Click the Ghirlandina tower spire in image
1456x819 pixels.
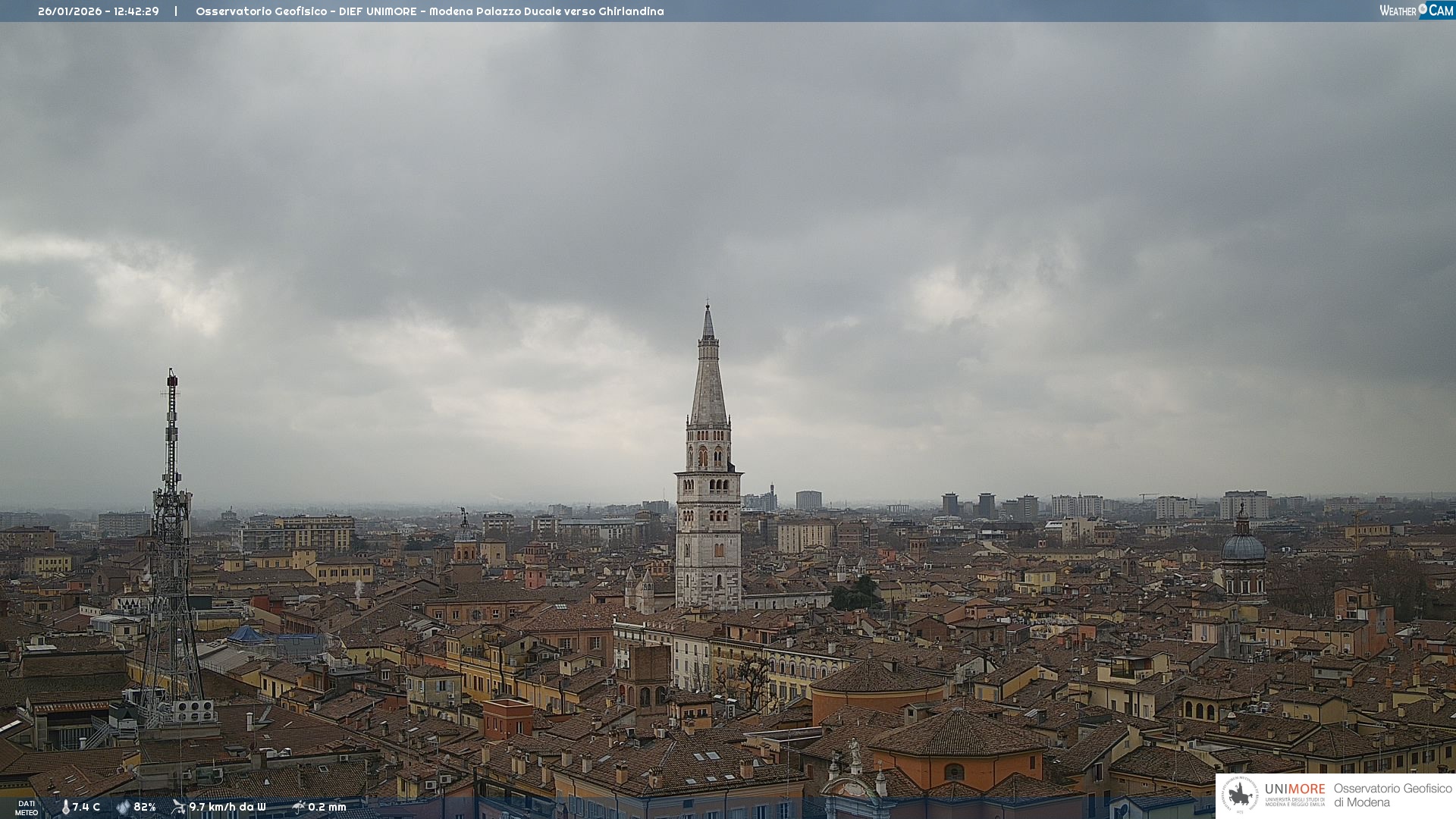coord(708,379)
